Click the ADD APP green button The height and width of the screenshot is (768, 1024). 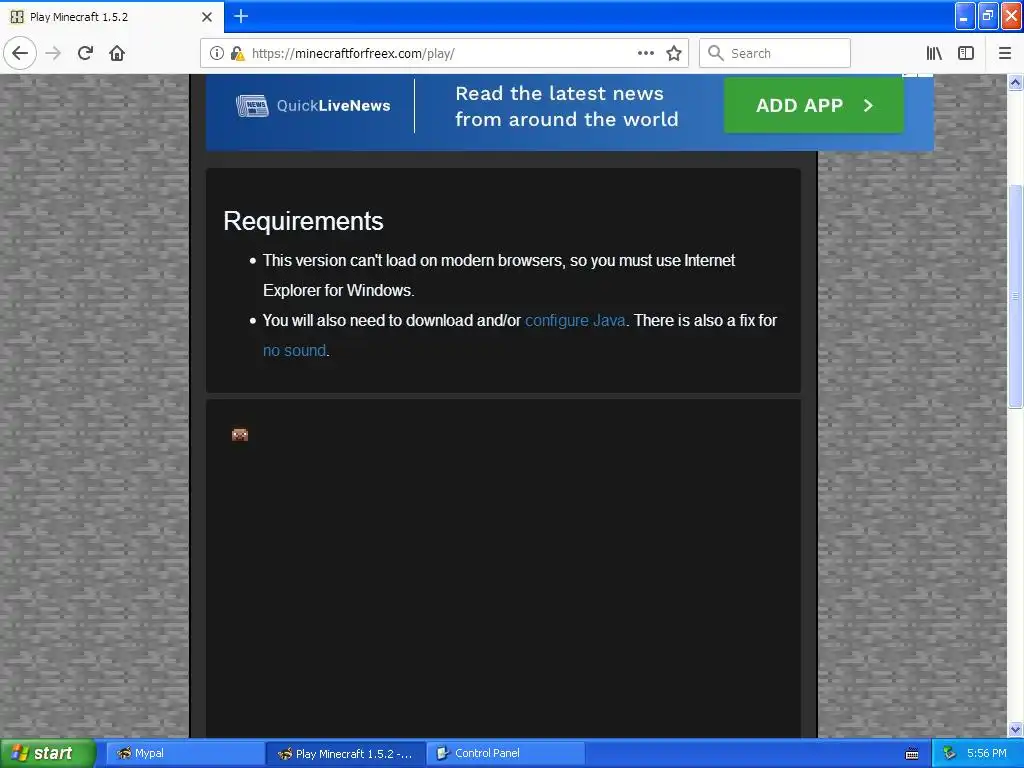pyautogui.click(x=814, y=105)
